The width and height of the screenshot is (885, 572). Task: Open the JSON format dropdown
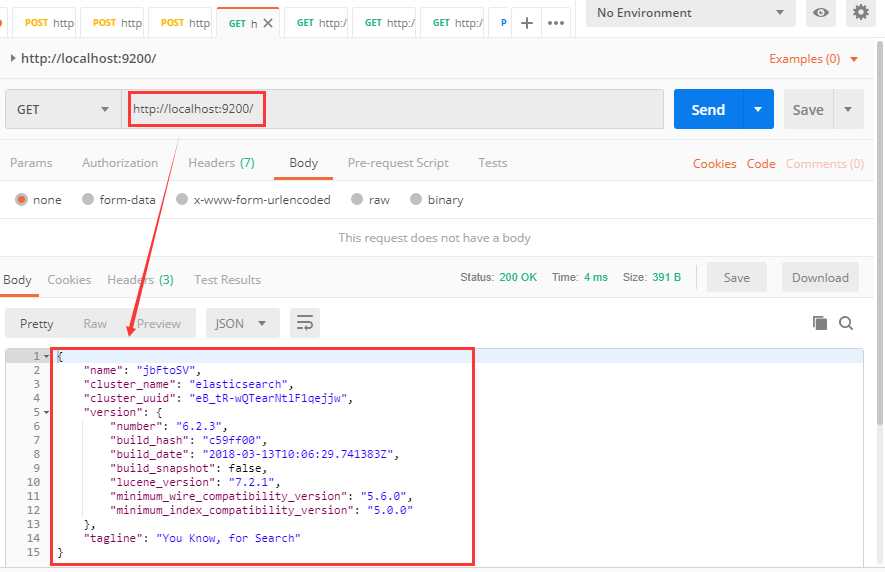pyautogui.click(x=242, y=323)
